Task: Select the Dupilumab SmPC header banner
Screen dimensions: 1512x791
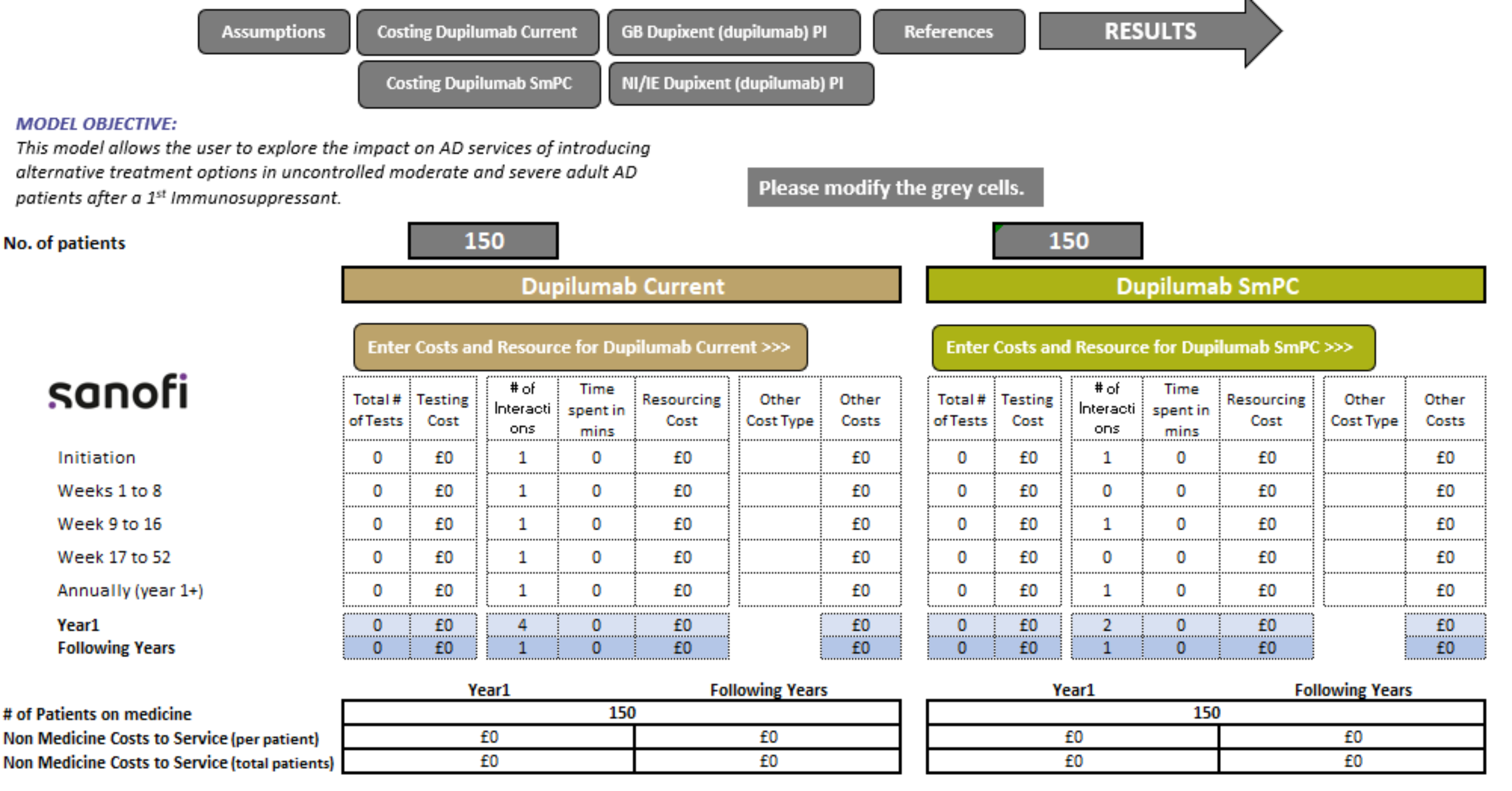Action: coord(1206,285)
